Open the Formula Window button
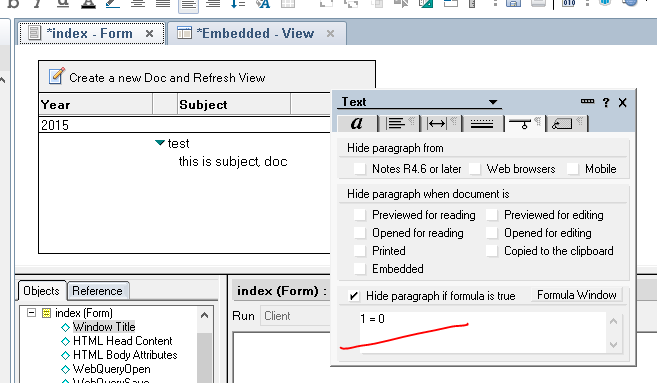The height and width of the screenshot is (383, 657). [577, 295]
